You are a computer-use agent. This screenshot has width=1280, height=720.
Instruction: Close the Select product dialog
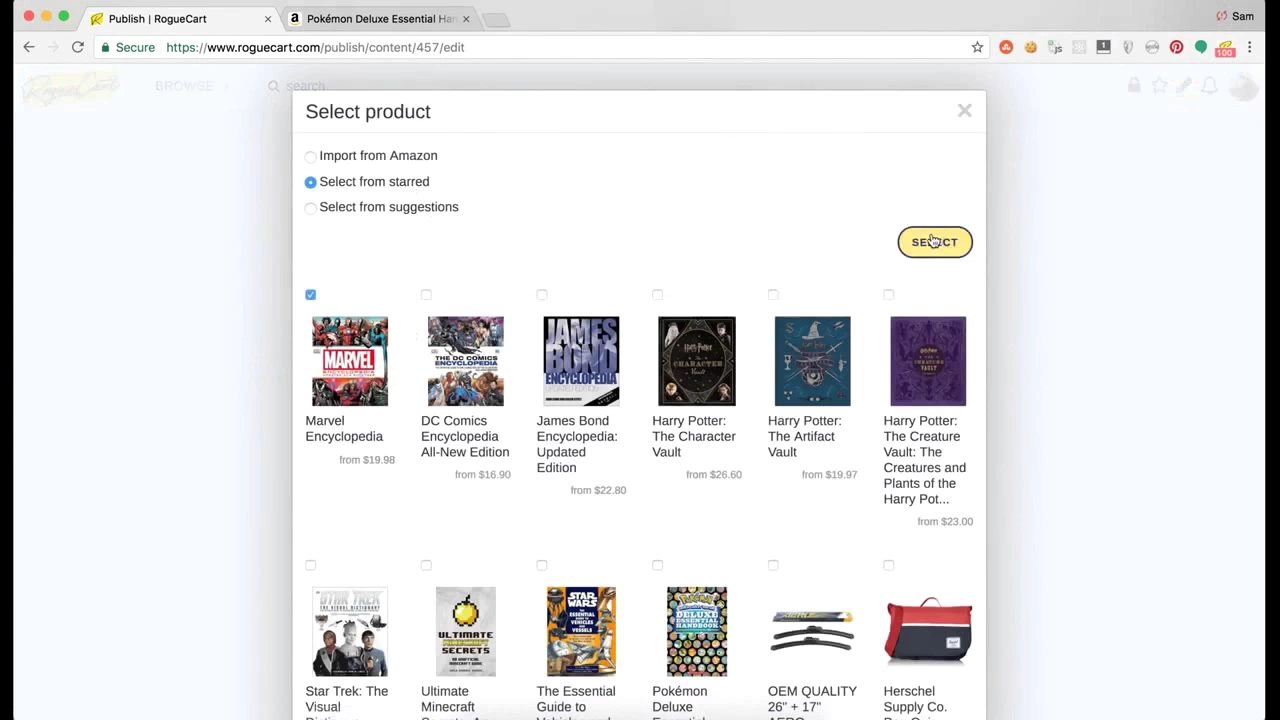[x=964, y=111]
